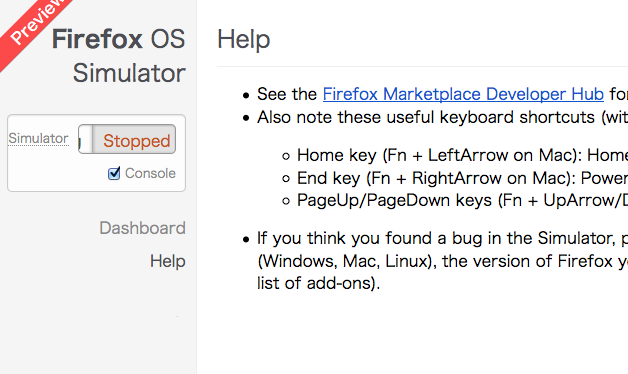Open the Firefox Marketplace Developer Hub link

463,94
